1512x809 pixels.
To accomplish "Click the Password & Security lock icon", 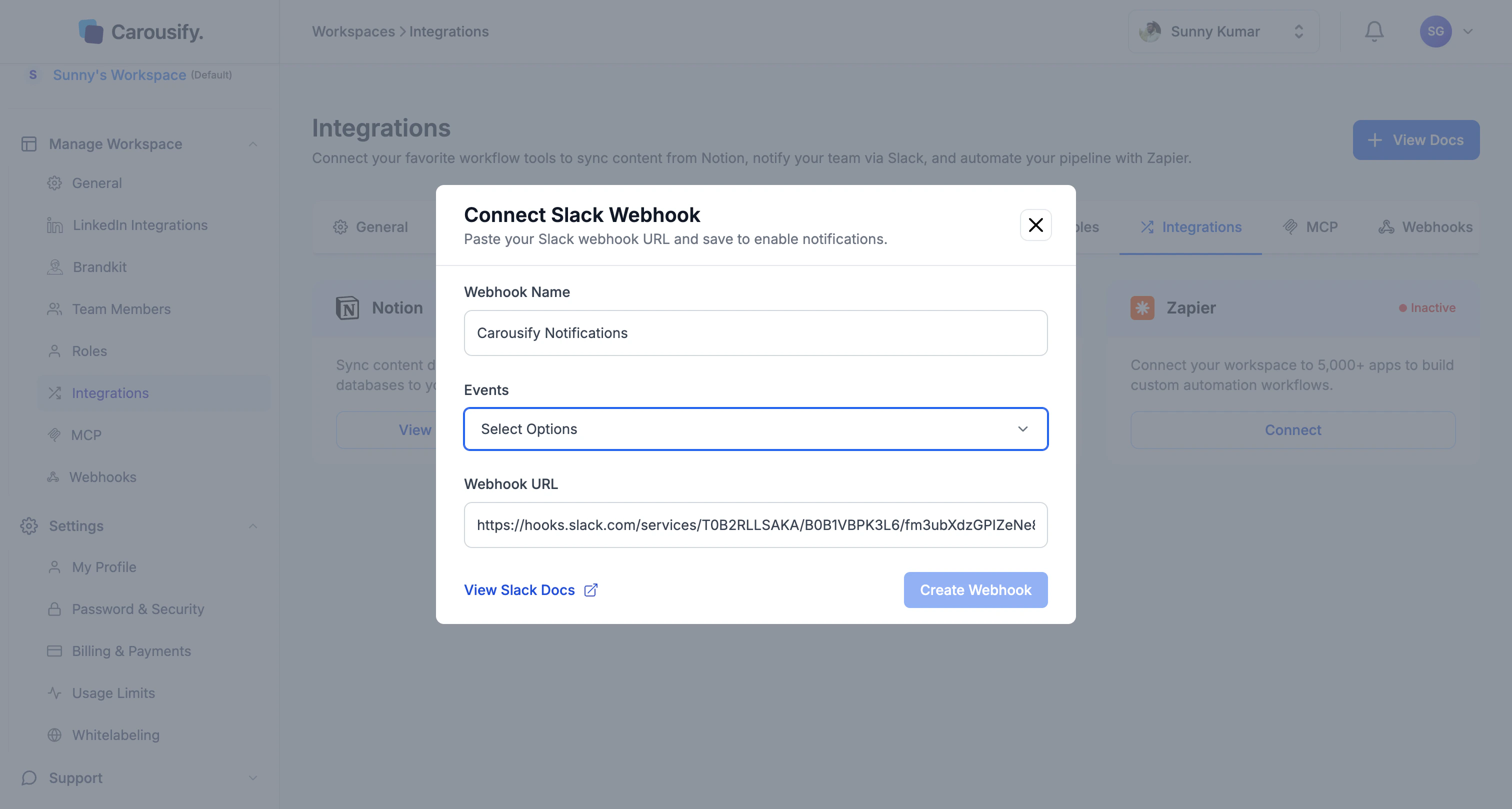I will point(54,609).
